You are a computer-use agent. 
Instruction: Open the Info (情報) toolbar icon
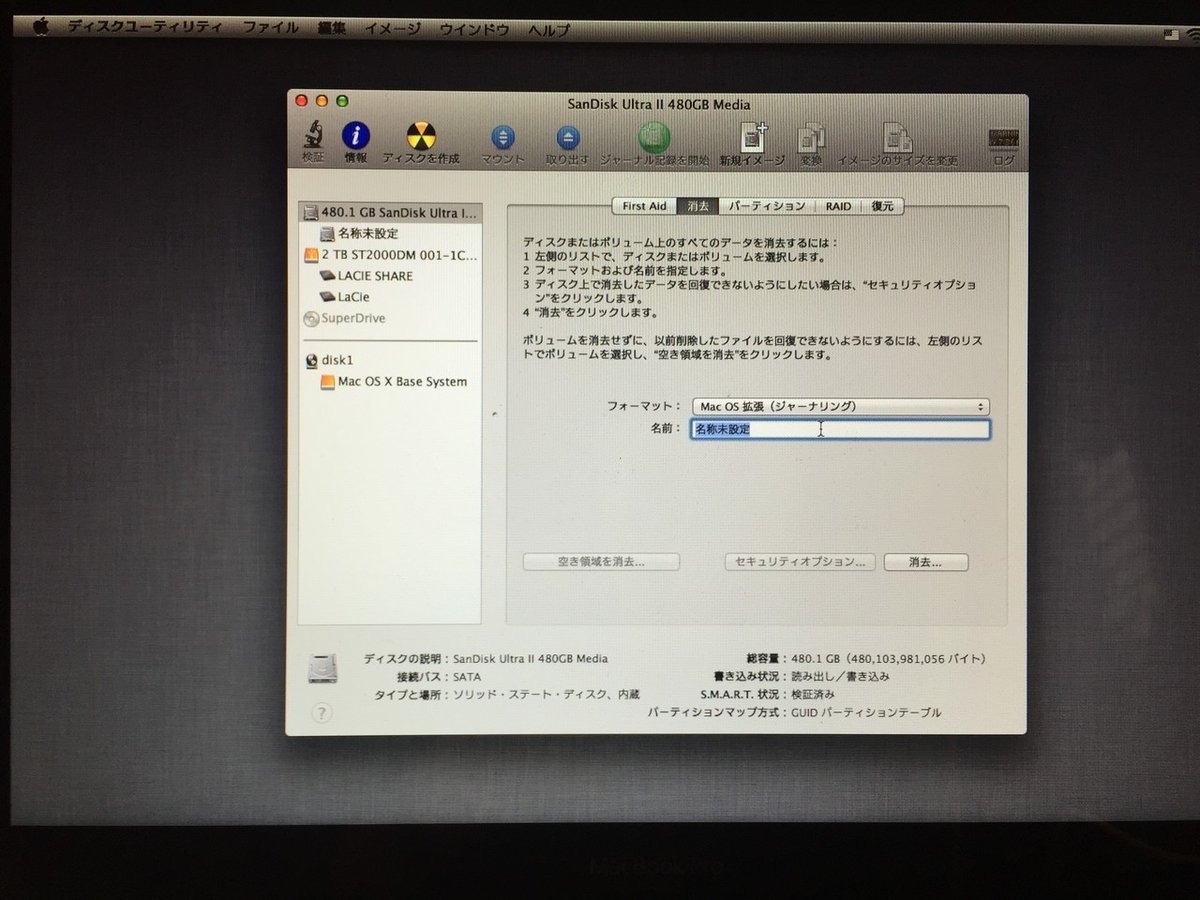click(x=355, y=136)
